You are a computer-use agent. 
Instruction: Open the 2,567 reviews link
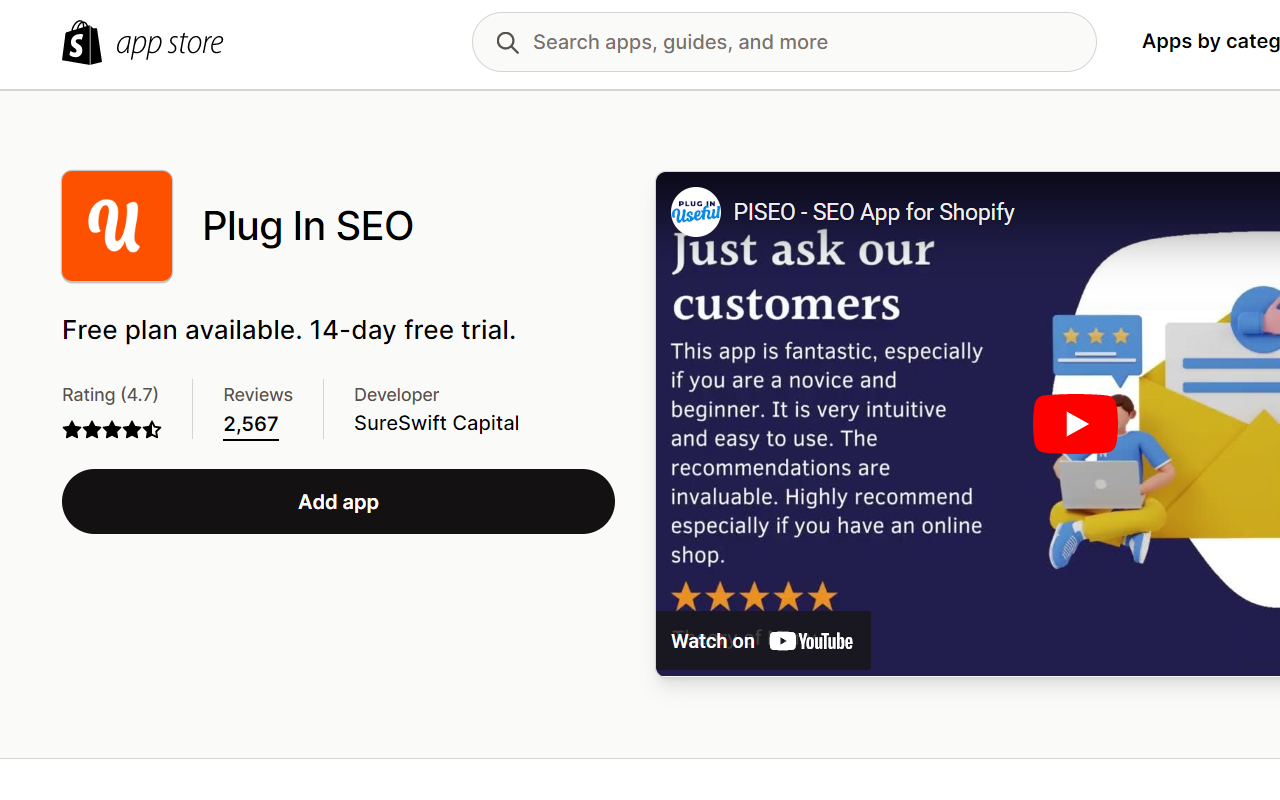click(250, 424)
